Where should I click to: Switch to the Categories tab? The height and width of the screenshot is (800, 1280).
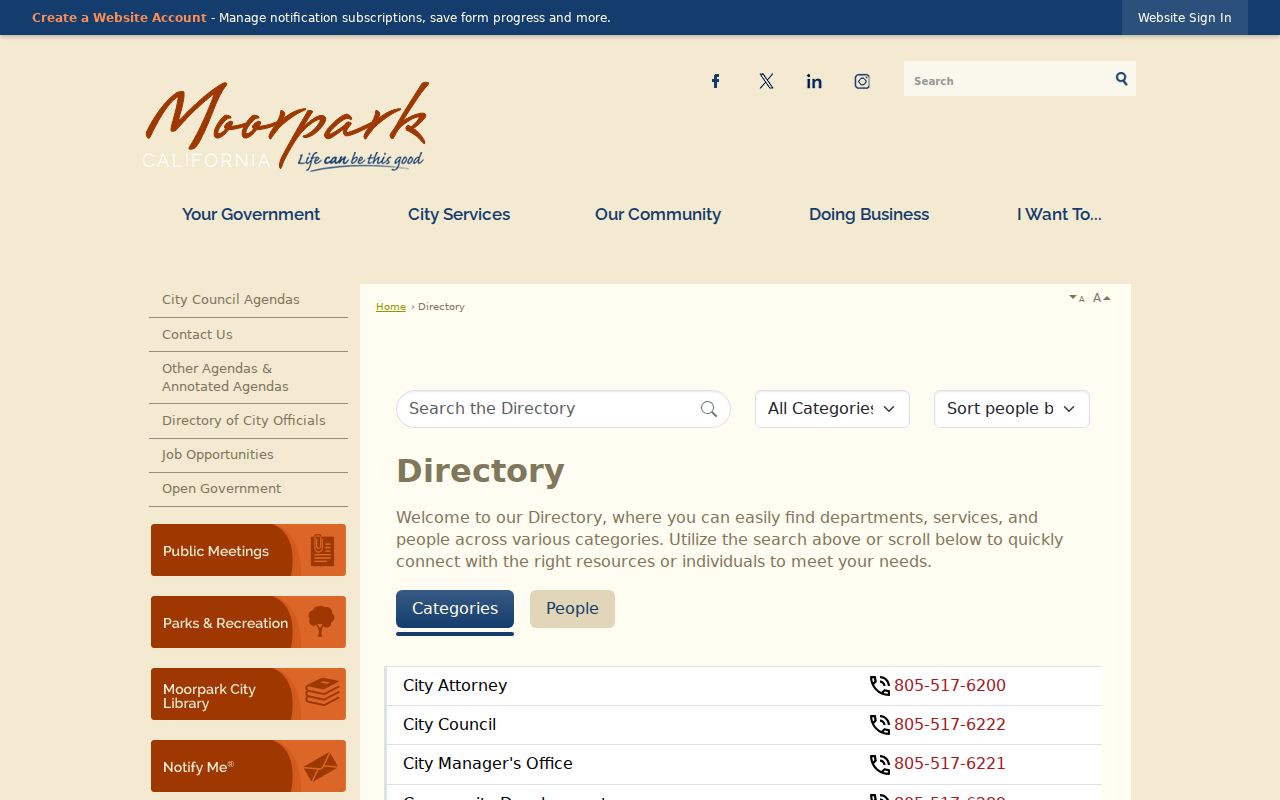455,609
